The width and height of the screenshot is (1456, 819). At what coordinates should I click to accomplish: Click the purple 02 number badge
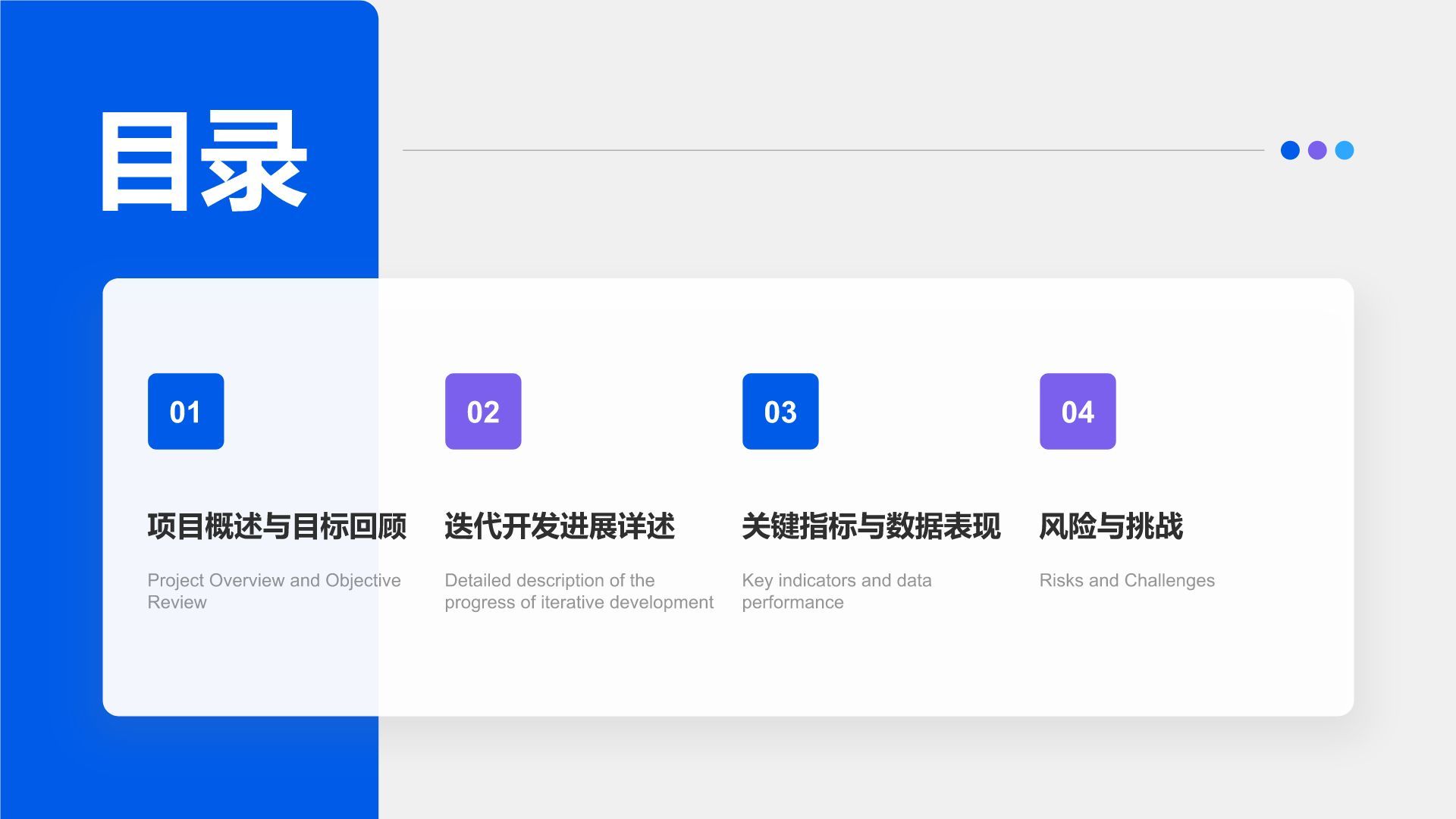(483, 411)
